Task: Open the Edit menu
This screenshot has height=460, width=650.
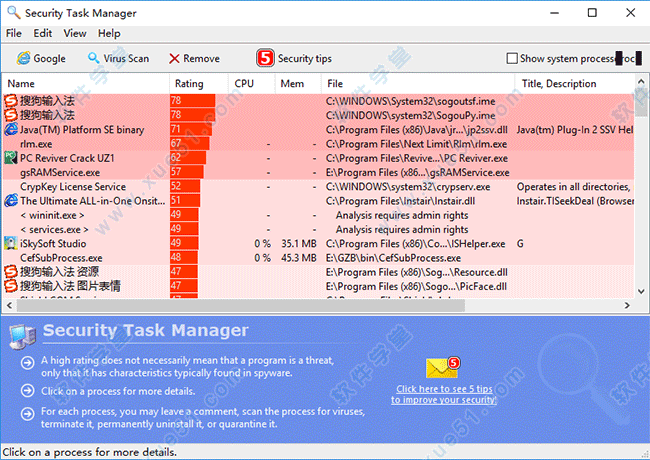Action: click(x=42, y=33)
